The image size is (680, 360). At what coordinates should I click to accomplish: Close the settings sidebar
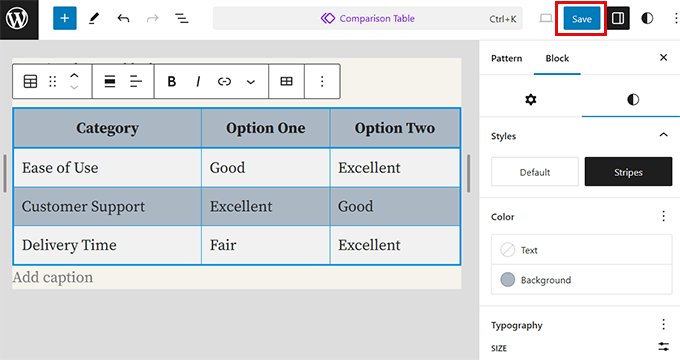663,57
